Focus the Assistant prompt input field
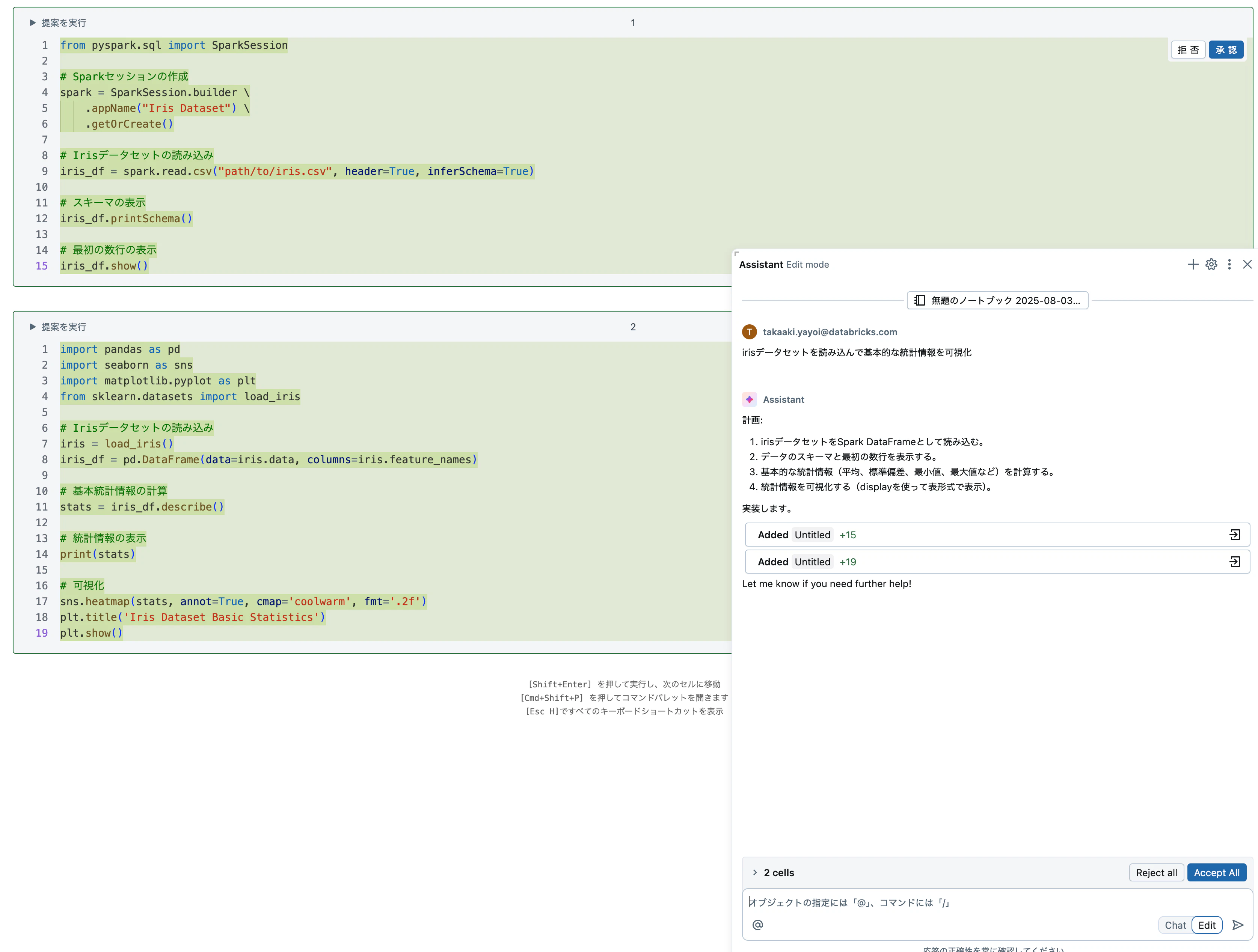Image resolution: width=1258 pixels, height=952 pixels. pos(997,902)
